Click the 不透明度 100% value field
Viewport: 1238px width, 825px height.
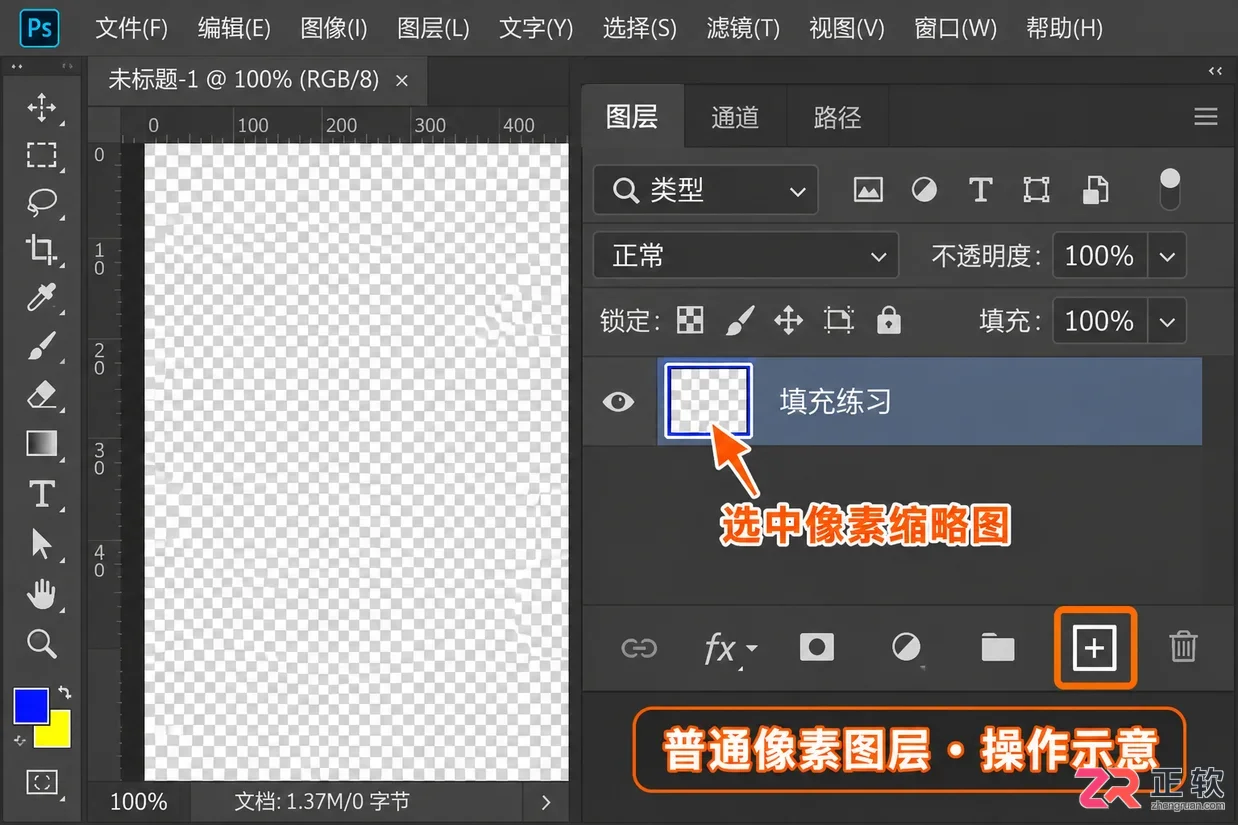tap(1099, 256)
